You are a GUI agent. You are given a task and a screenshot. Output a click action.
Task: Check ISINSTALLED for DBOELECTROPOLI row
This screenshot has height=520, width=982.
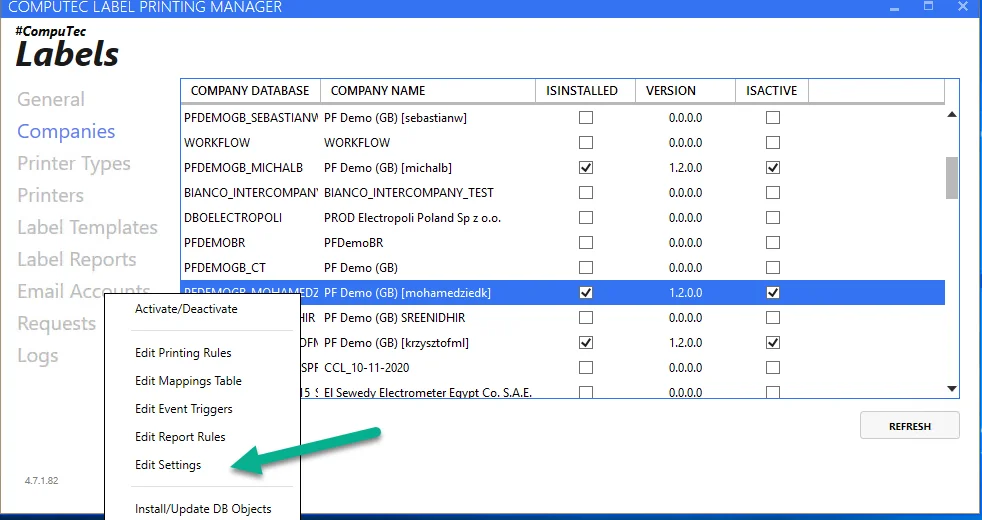(586, 217)
